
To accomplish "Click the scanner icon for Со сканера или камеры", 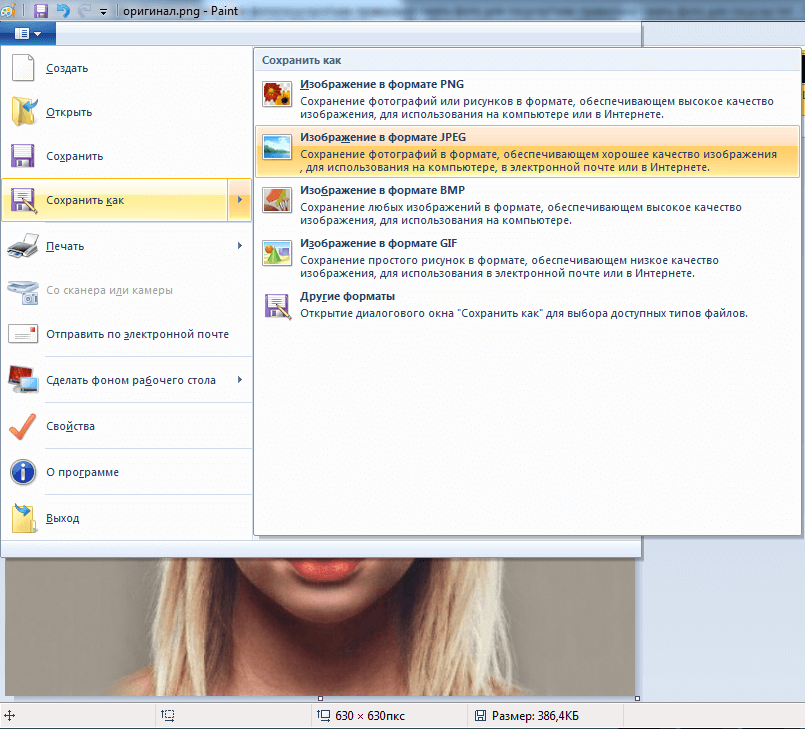I will click(x=23, y=292).
